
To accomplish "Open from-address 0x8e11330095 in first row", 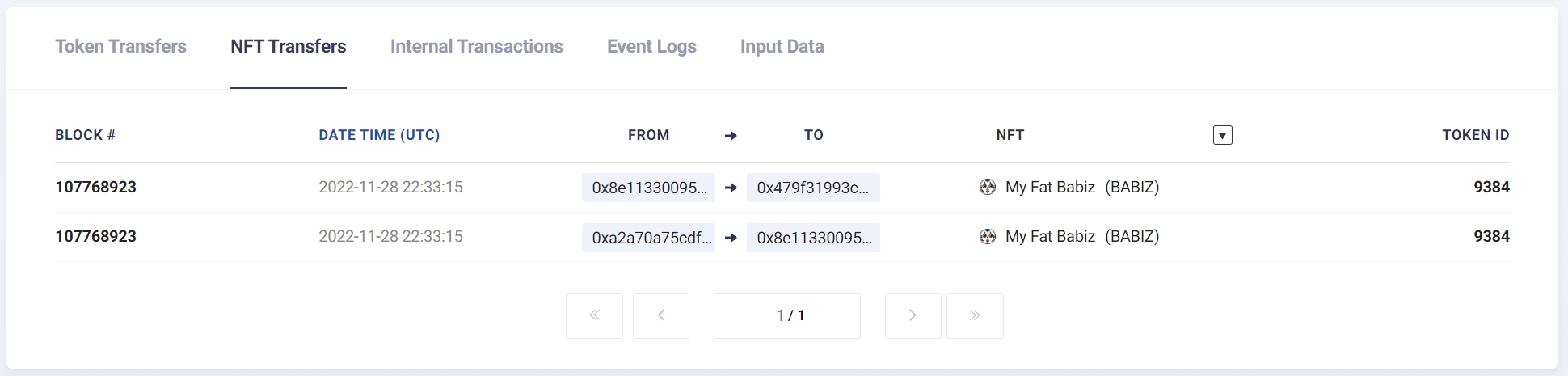I will point(648,188).
